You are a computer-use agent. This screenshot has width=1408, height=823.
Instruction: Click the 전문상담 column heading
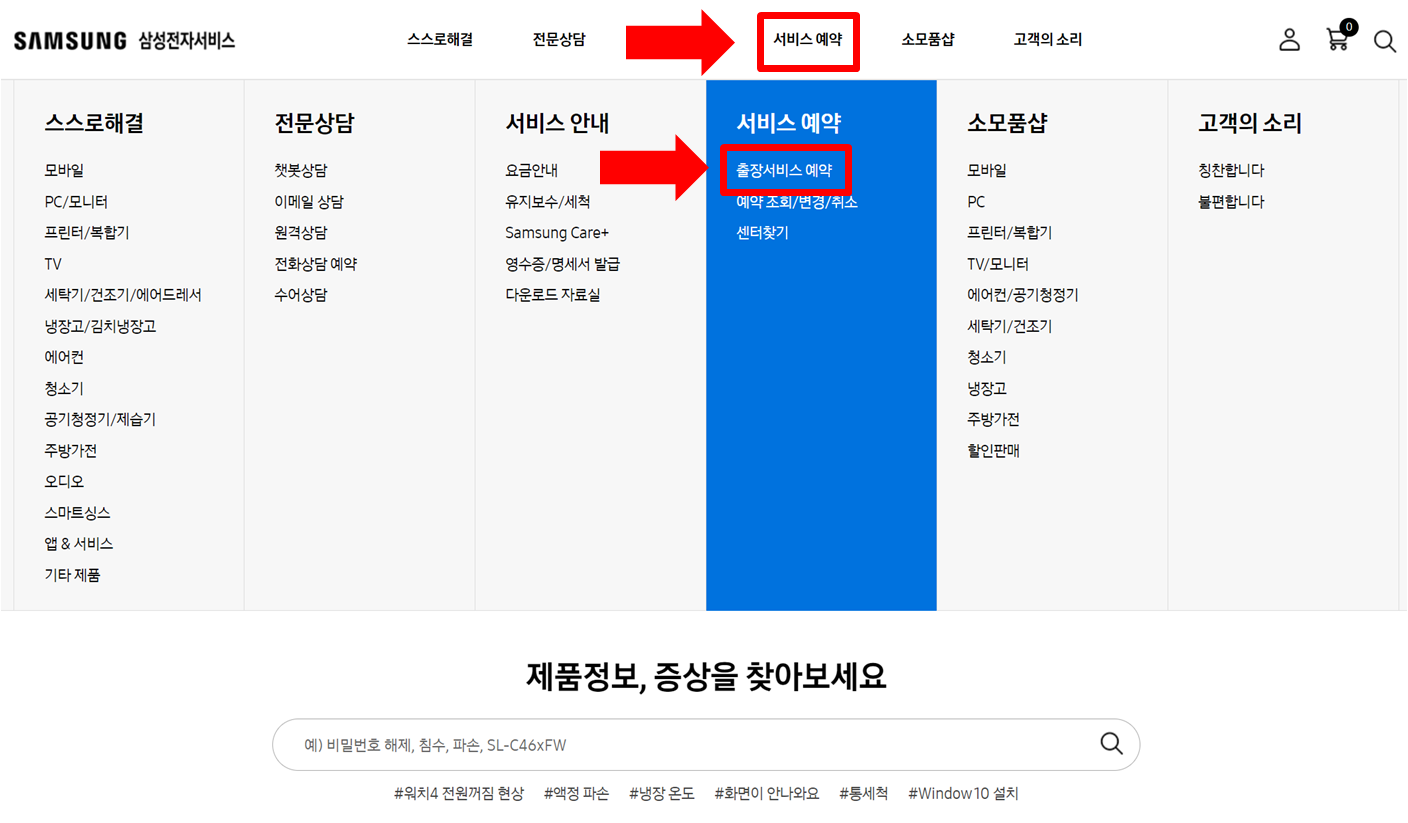coord(315,124)
